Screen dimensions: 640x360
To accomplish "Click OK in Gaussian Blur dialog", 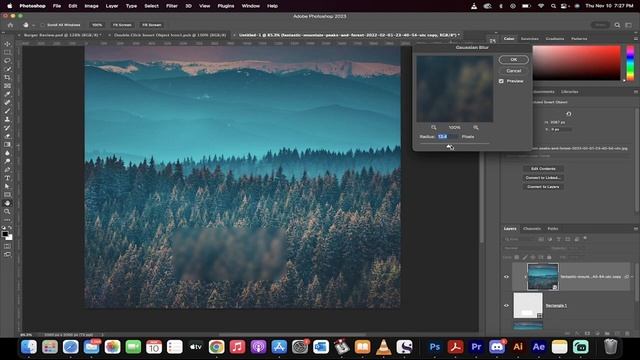I will click(x=513, y=60).
